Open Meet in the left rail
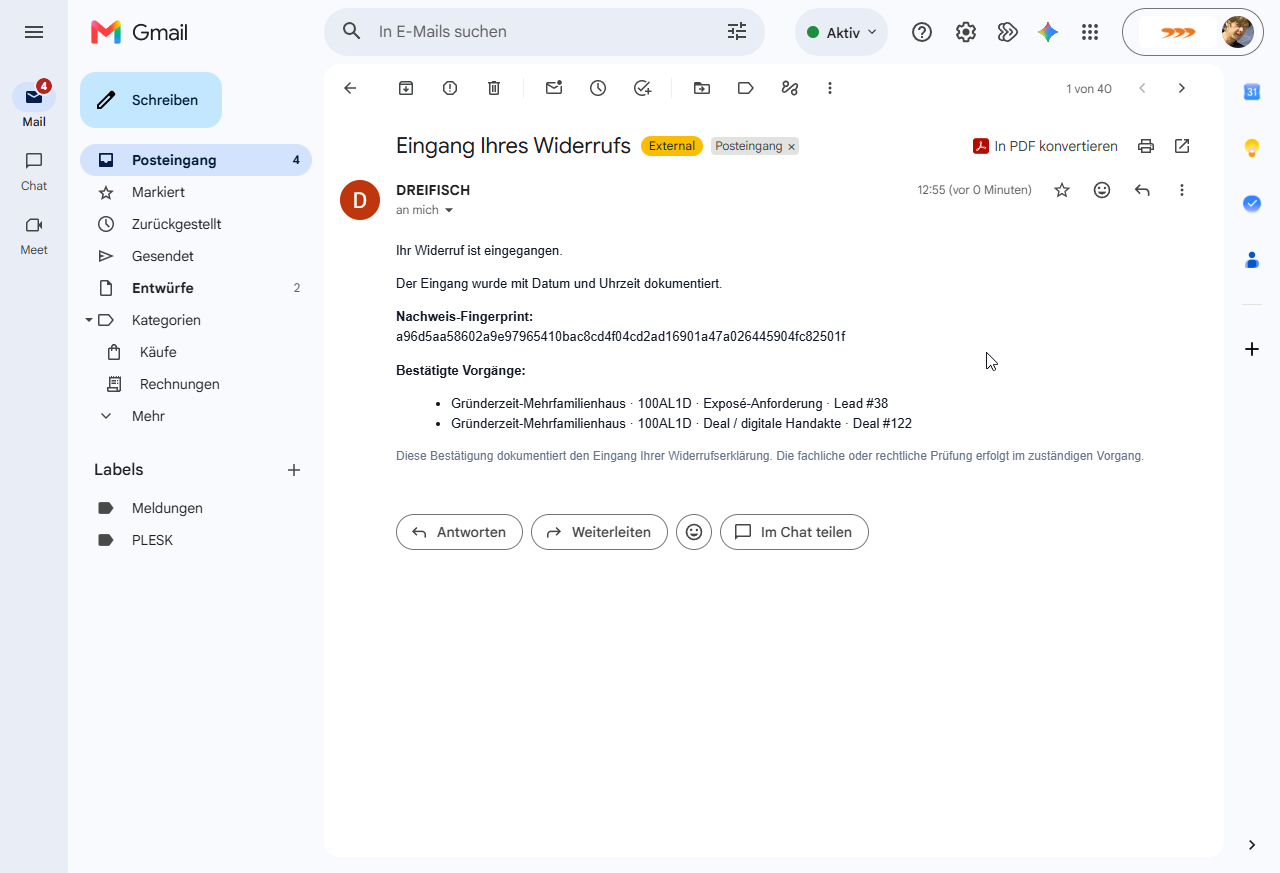Screen dimensions: 1280x873 tap(34, 234)
